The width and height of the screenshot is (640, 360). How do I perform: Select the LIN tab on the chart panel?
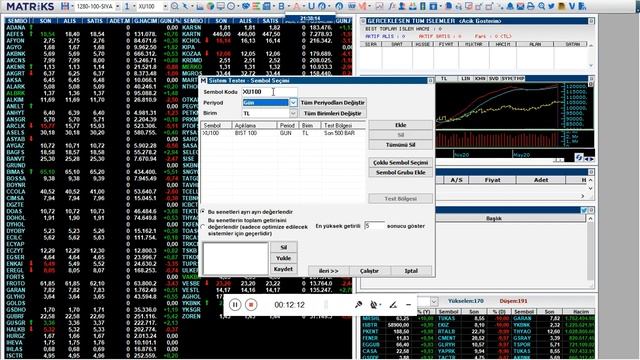pyautogui.click(x=465, y=78)
